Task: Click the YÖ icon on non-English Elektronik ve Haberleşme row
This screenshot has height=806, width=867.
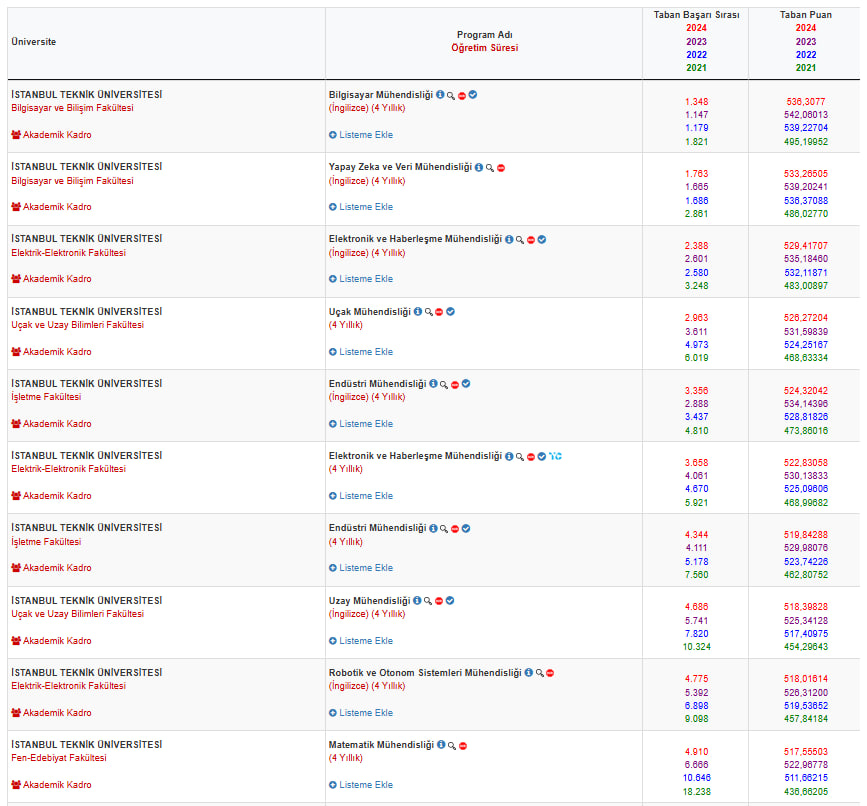Action: pos(555,456)
